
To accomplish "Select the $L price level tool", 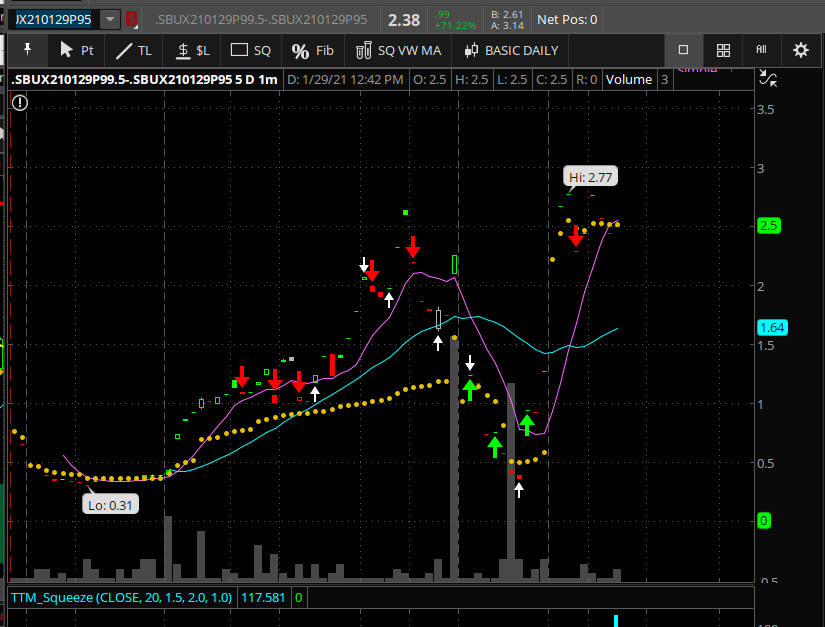I will click(x=192, y=50).
